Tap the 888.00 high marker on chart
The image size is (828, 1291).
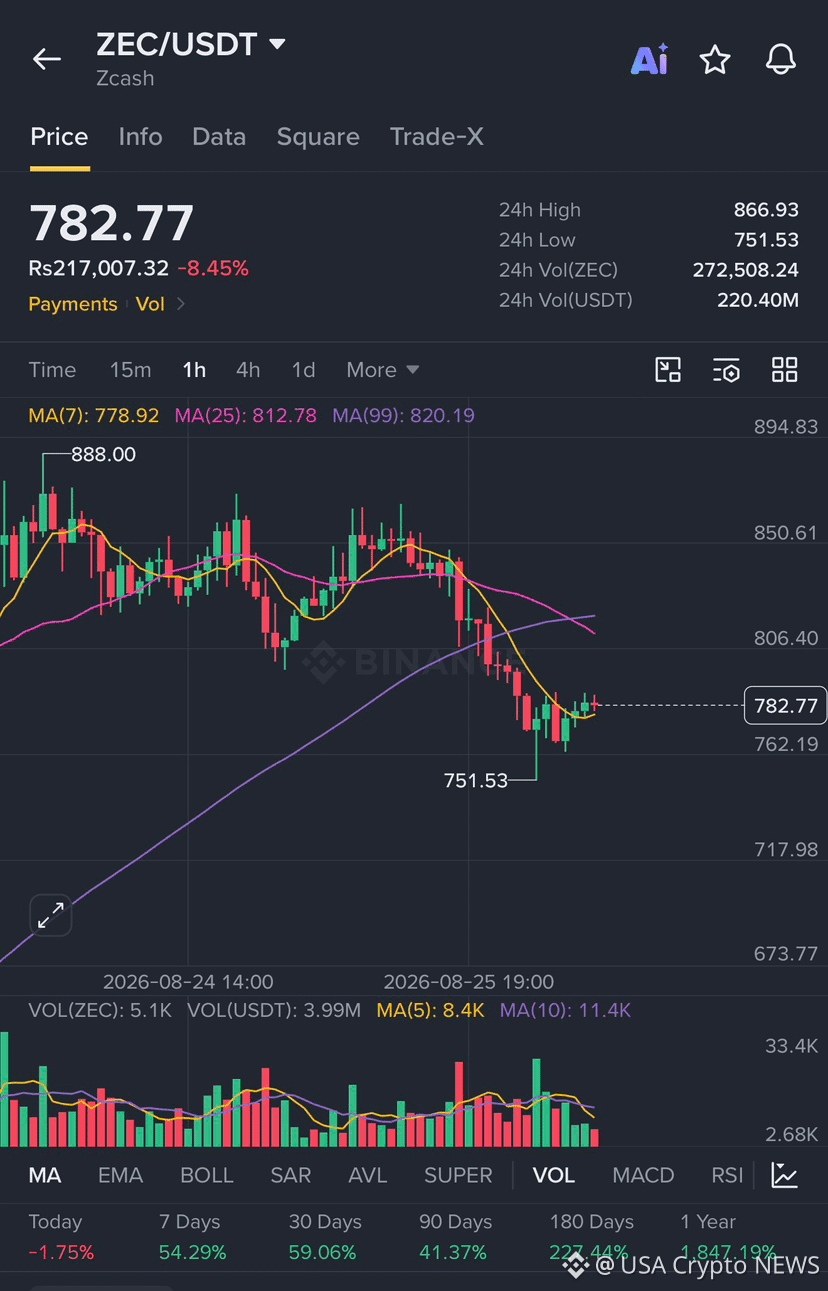(104, 454)
